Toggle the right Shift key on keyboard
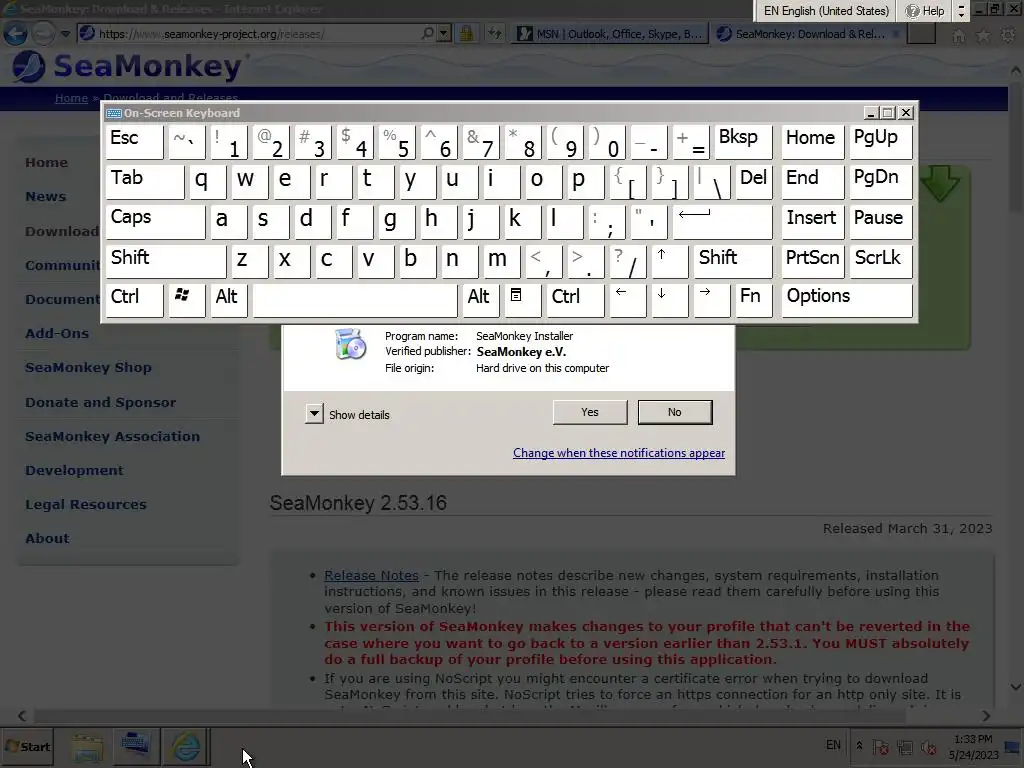Viewport: 1024px width, 768px height. tap(733, 261)
